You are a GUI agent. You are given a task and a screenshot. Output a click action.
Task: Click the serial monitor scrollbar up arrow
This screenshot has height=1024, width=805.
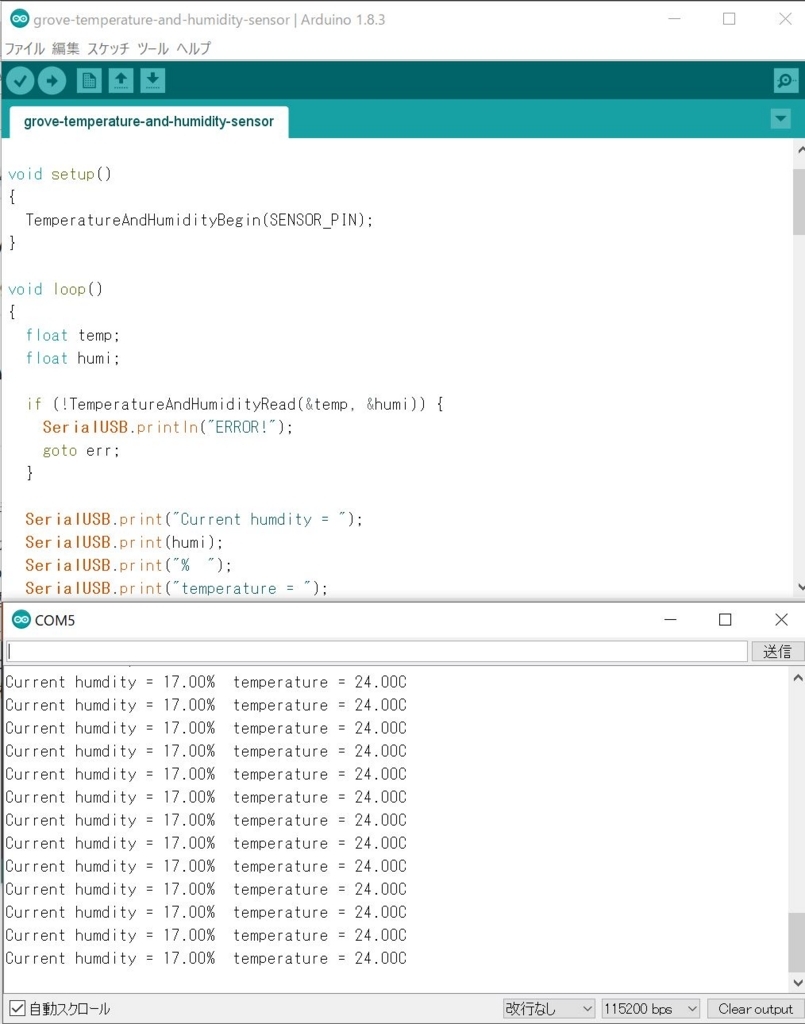[x=797, y=678]
